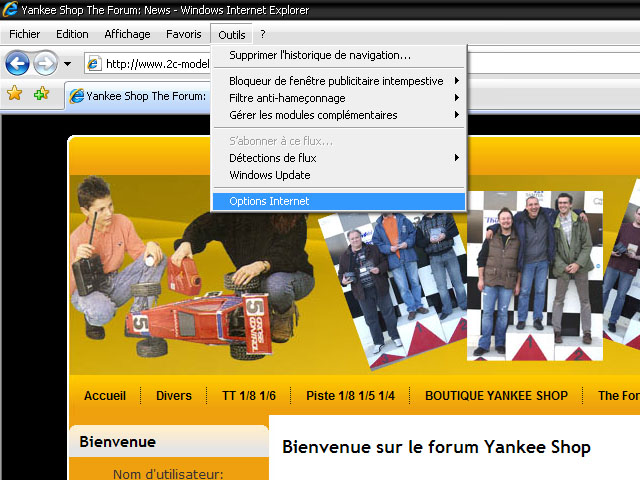Expand Bloqueur de fenêtre publicitaire intempestive submenu
640x480 pixels.
point(339,81)
